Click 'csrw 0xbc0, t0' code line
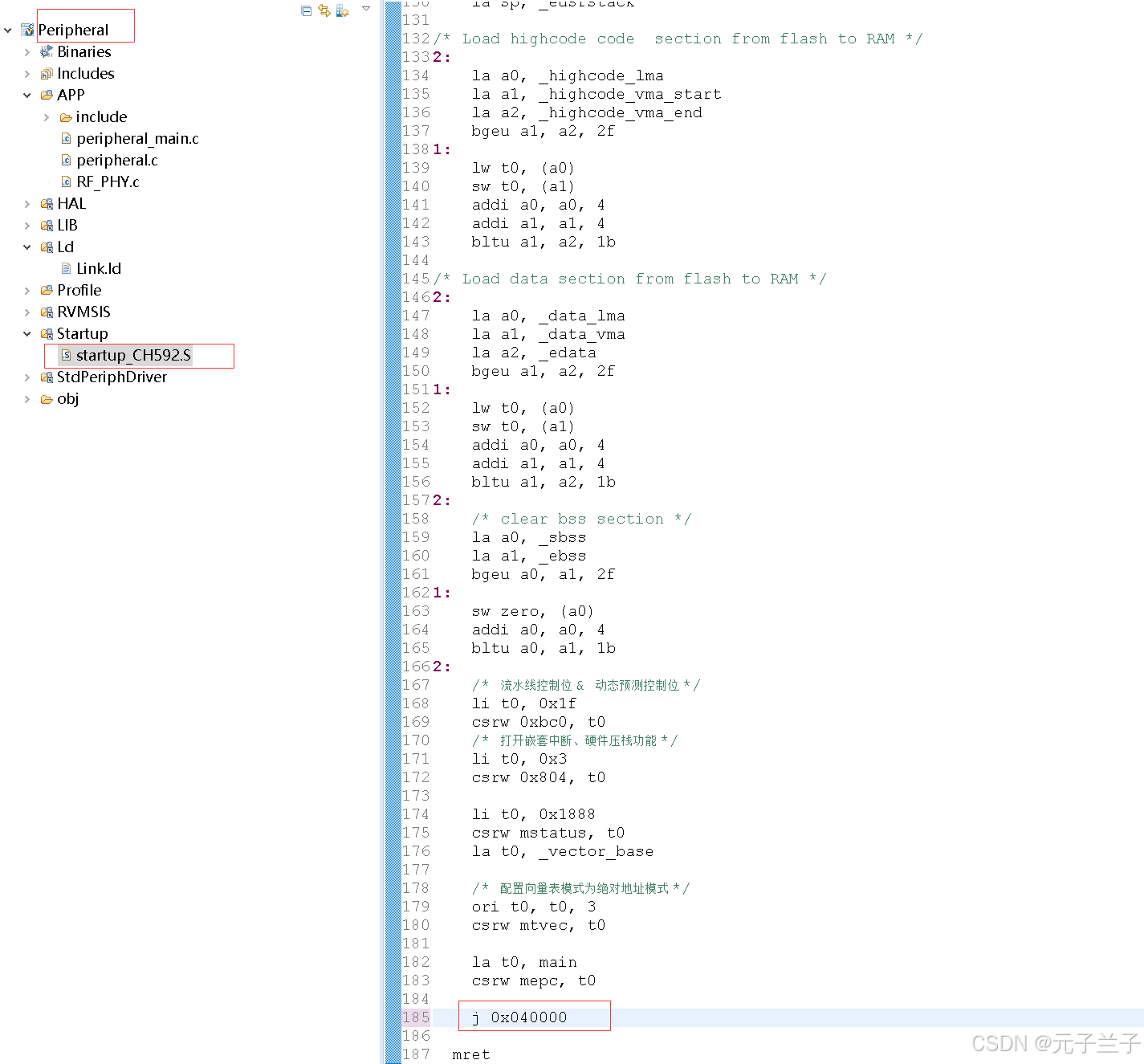The height and width of the screenshot is (1064, 1144). [539, 722]
